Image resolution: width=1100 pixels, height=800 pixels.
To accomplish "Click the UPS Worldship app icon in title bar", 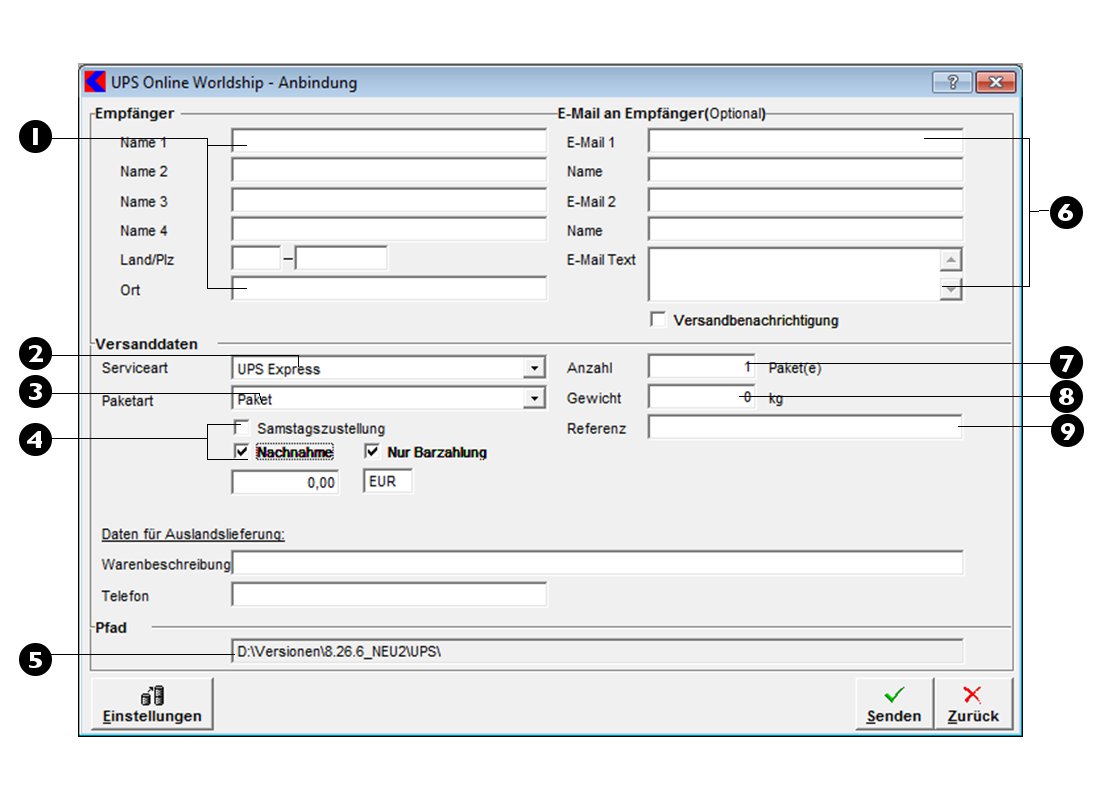I will pos(95,82).
